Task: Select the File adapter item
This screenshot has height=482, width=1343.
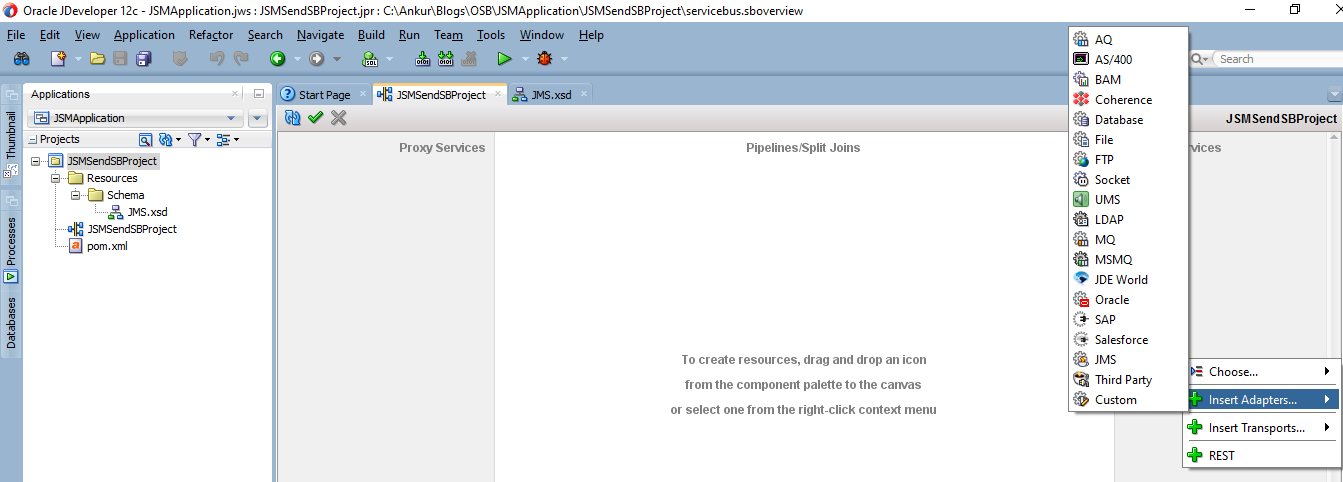Action: tap(1104, 140)
